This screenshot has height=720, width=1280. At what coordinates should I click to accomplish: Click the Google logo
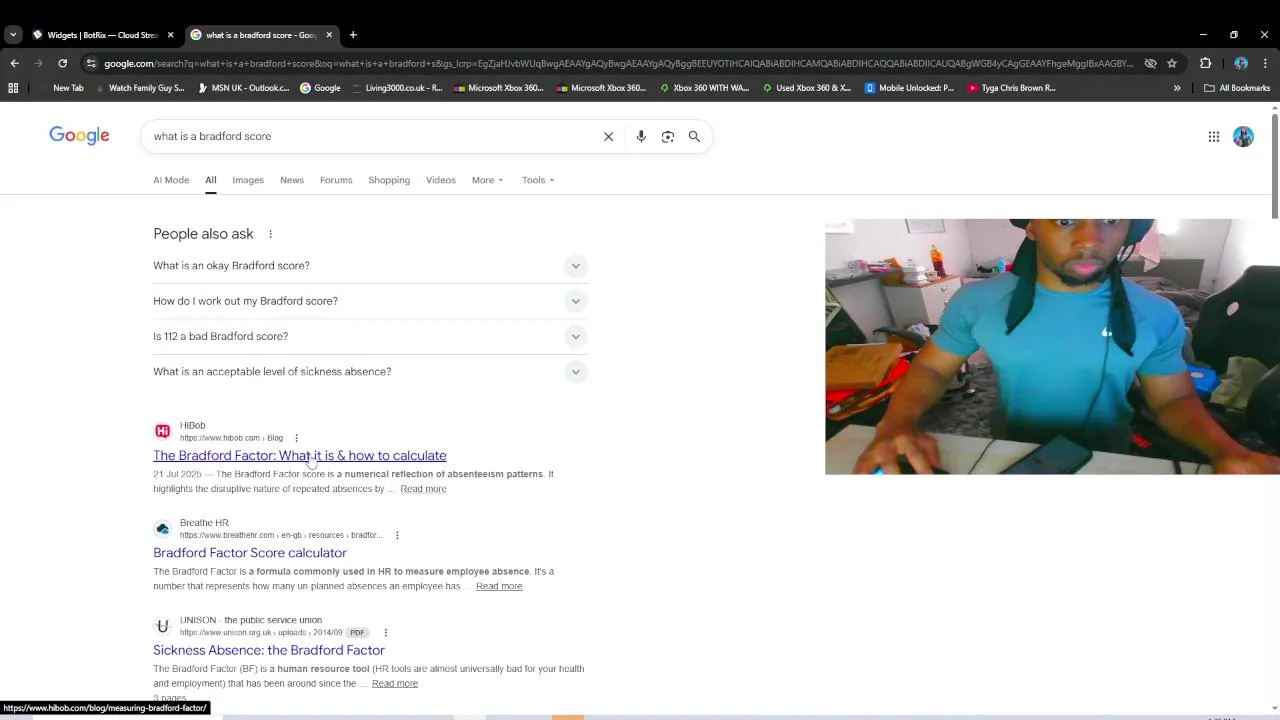(x=79, y=136)
